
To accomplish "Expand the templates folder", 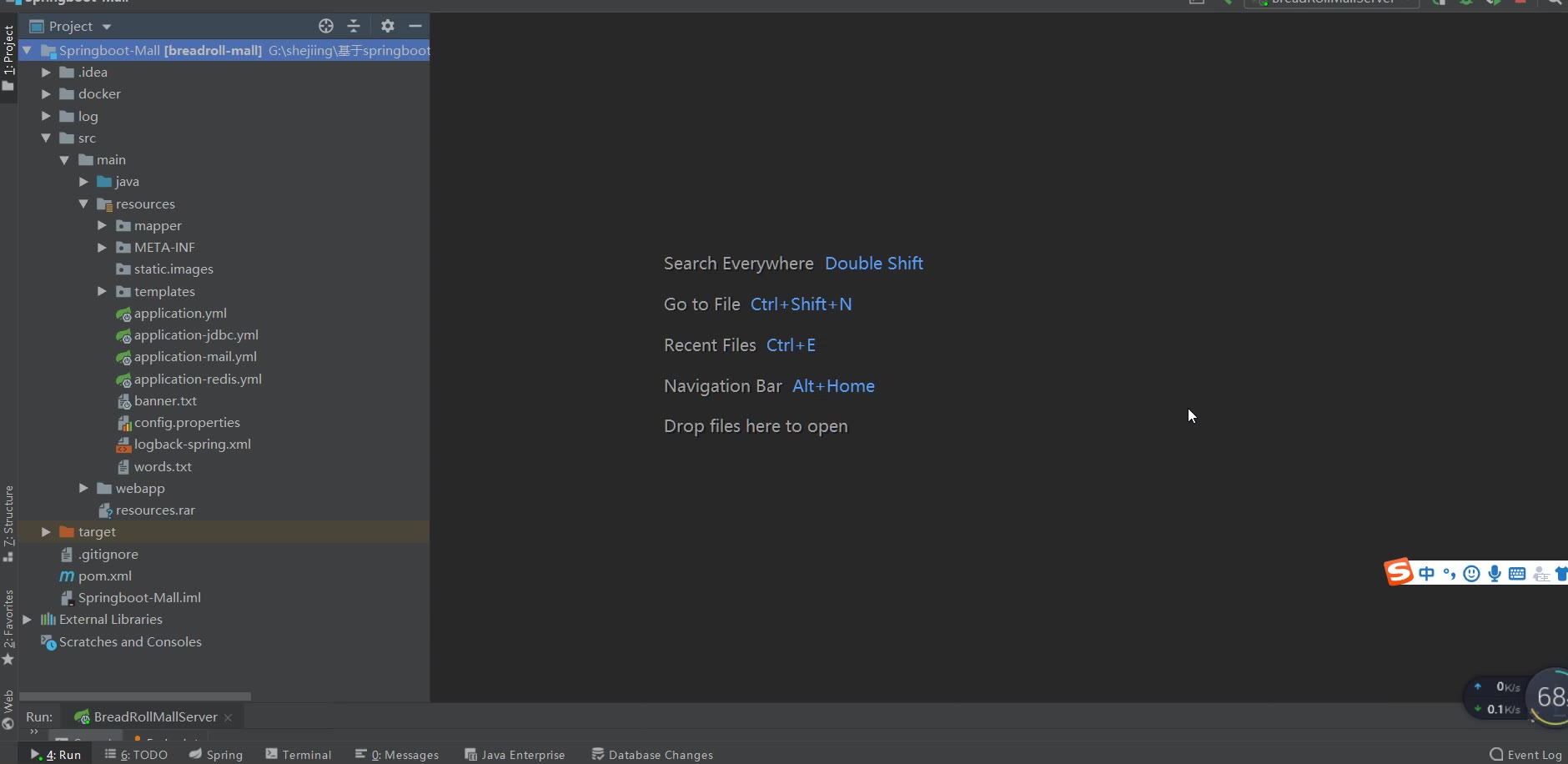I will pyautogui.click(x=102, y=291).
